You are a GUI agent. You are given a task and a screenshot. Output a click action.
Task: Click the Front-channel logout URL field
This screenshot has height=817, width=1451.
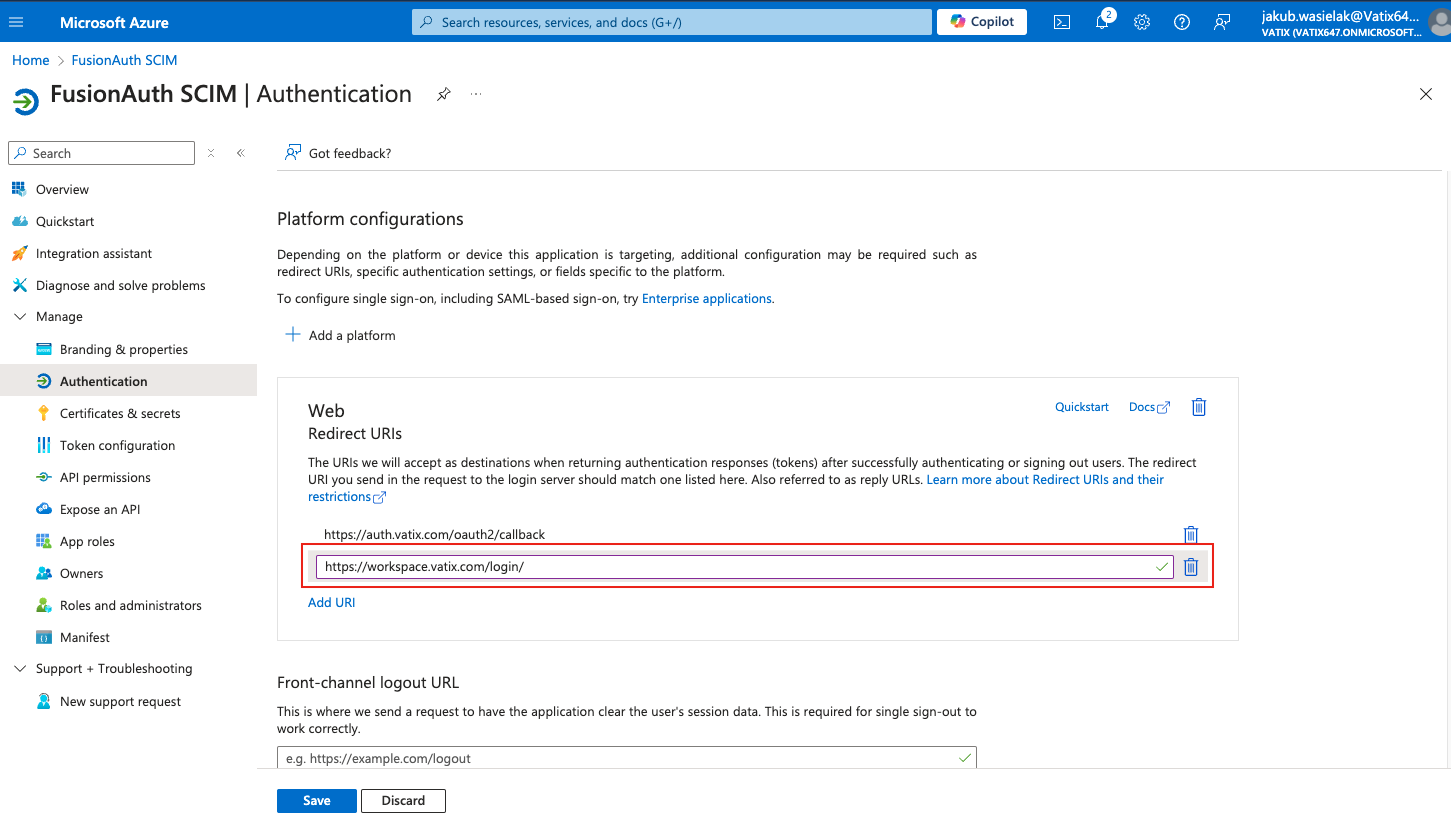(620, 758)
